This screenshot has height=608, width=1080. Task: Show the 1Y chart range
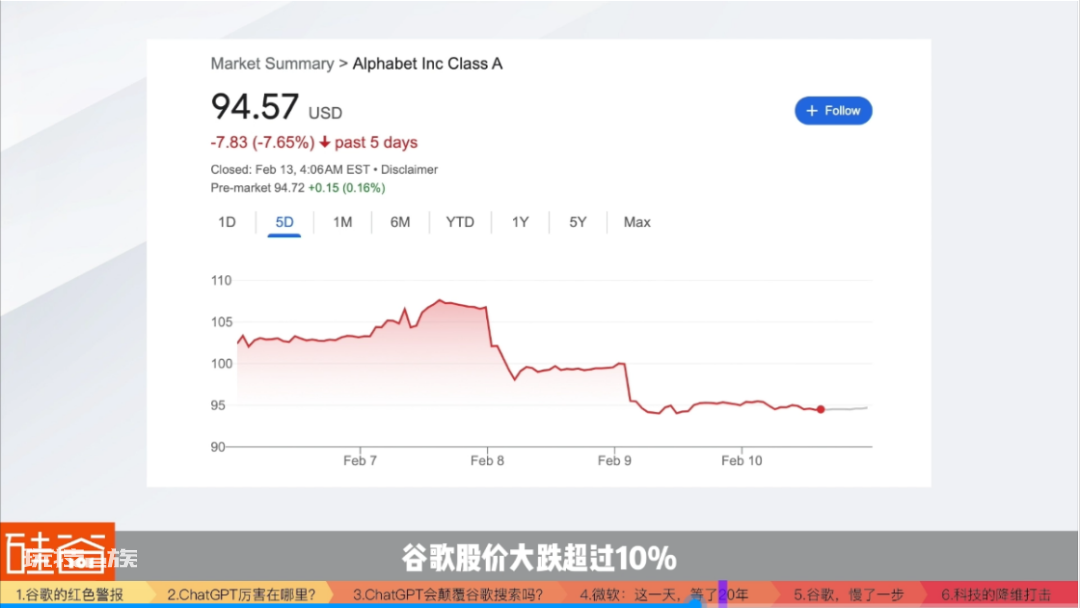[x=520, y=222]
